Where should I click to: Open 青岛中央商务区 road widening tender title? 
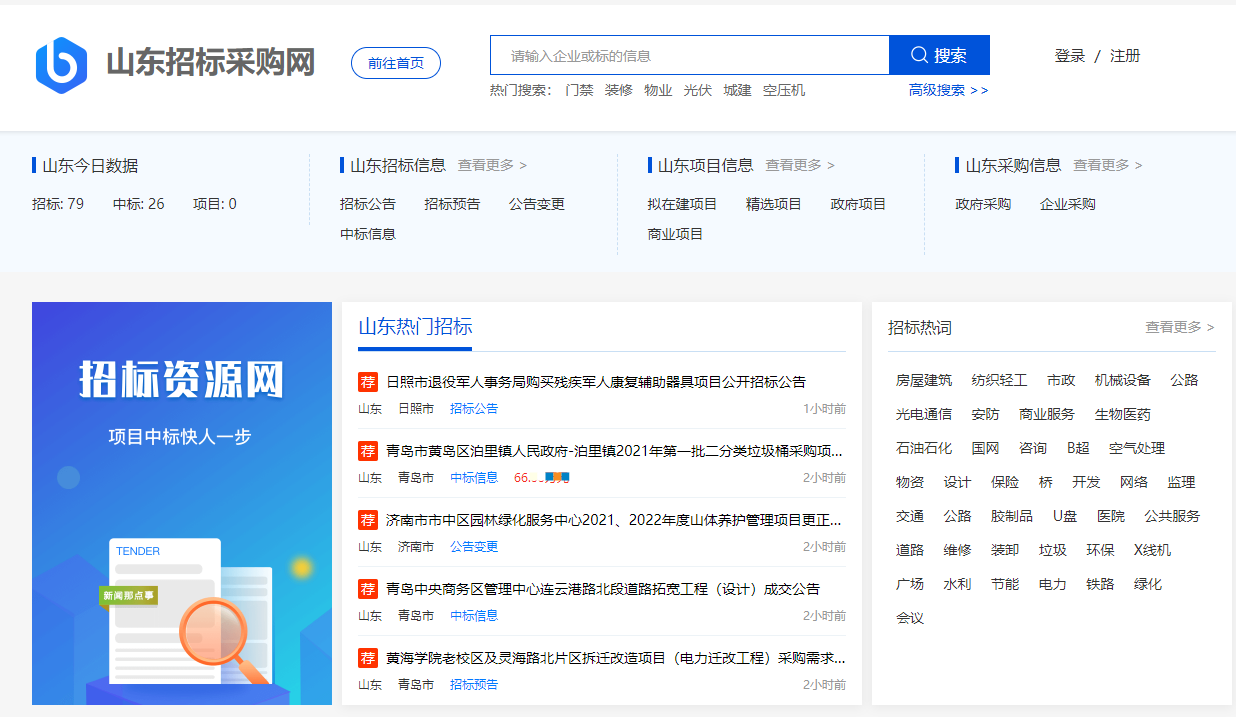pos(602,589)
